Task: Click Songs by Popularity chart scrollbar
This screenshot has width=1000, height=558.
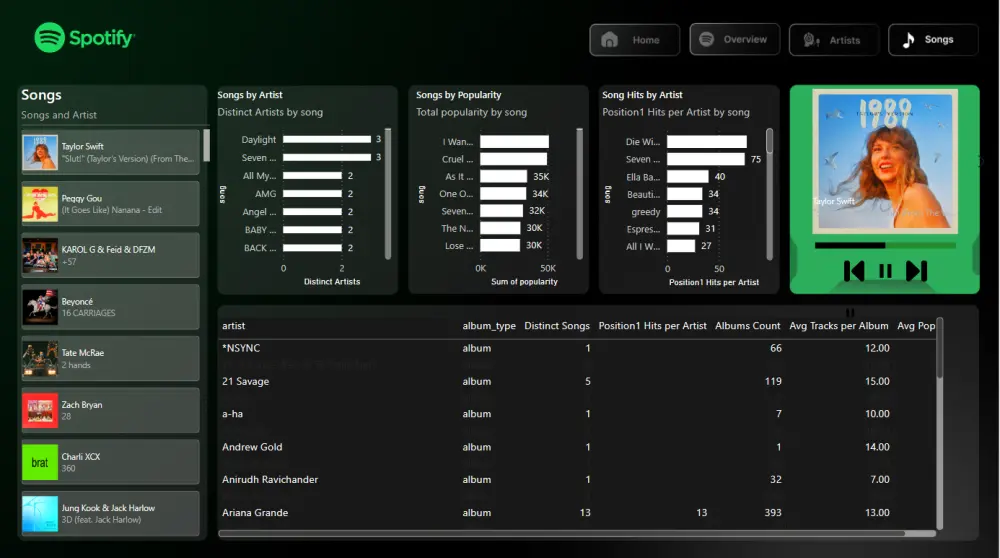Action: (580, 194)
